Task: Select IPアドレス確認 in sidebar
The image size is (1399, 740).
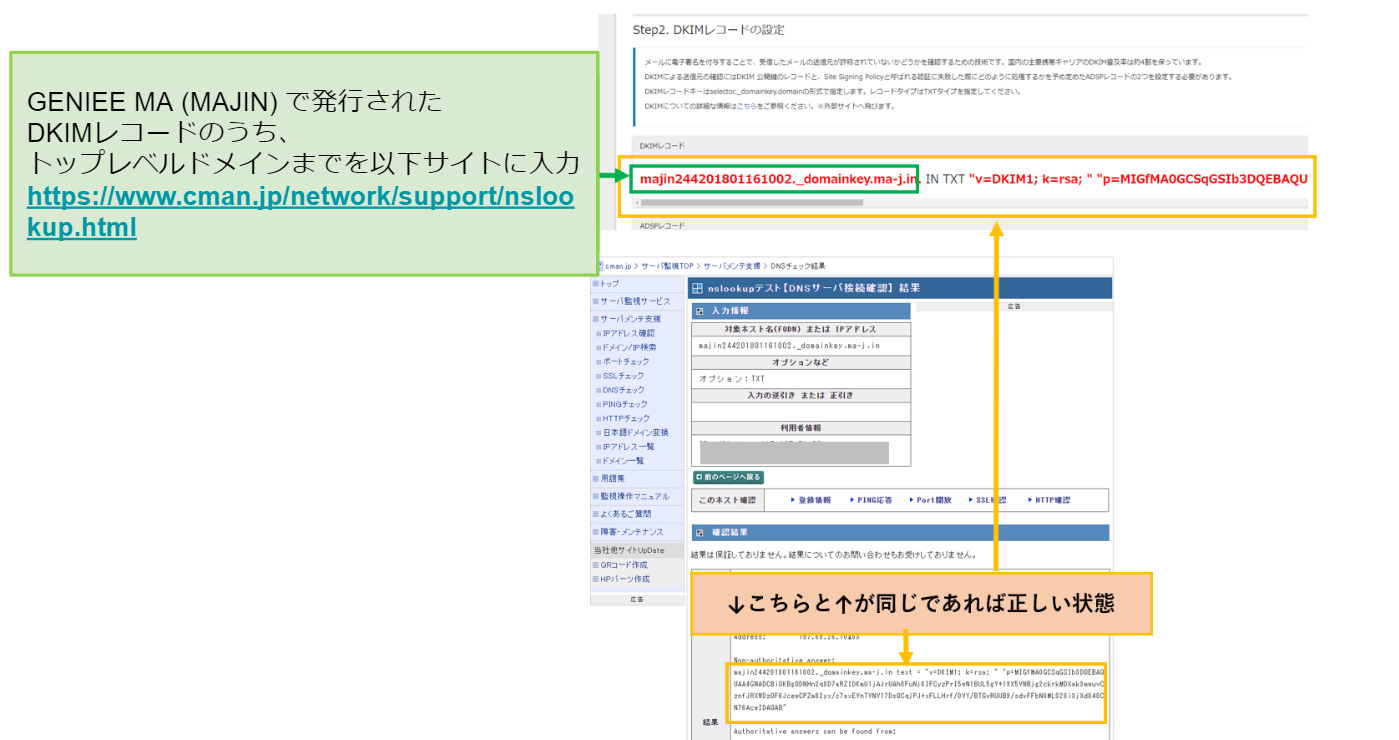Action: 628,333
